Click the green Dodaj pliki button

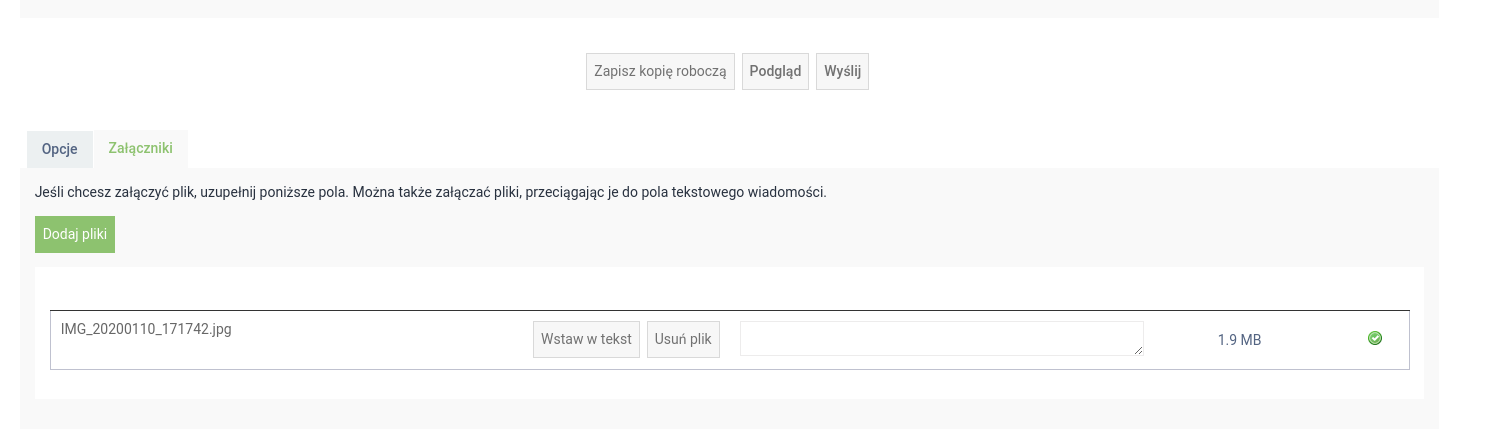tap(75, 234)
